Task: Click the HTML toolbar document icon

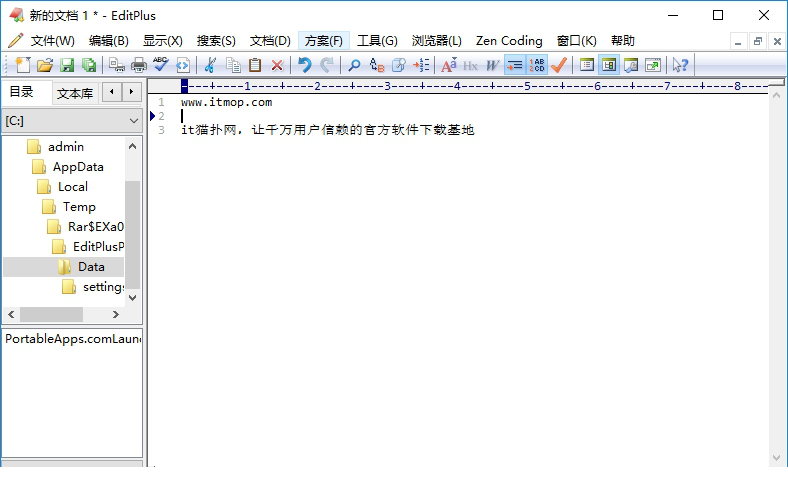Action: coord(183,65)
